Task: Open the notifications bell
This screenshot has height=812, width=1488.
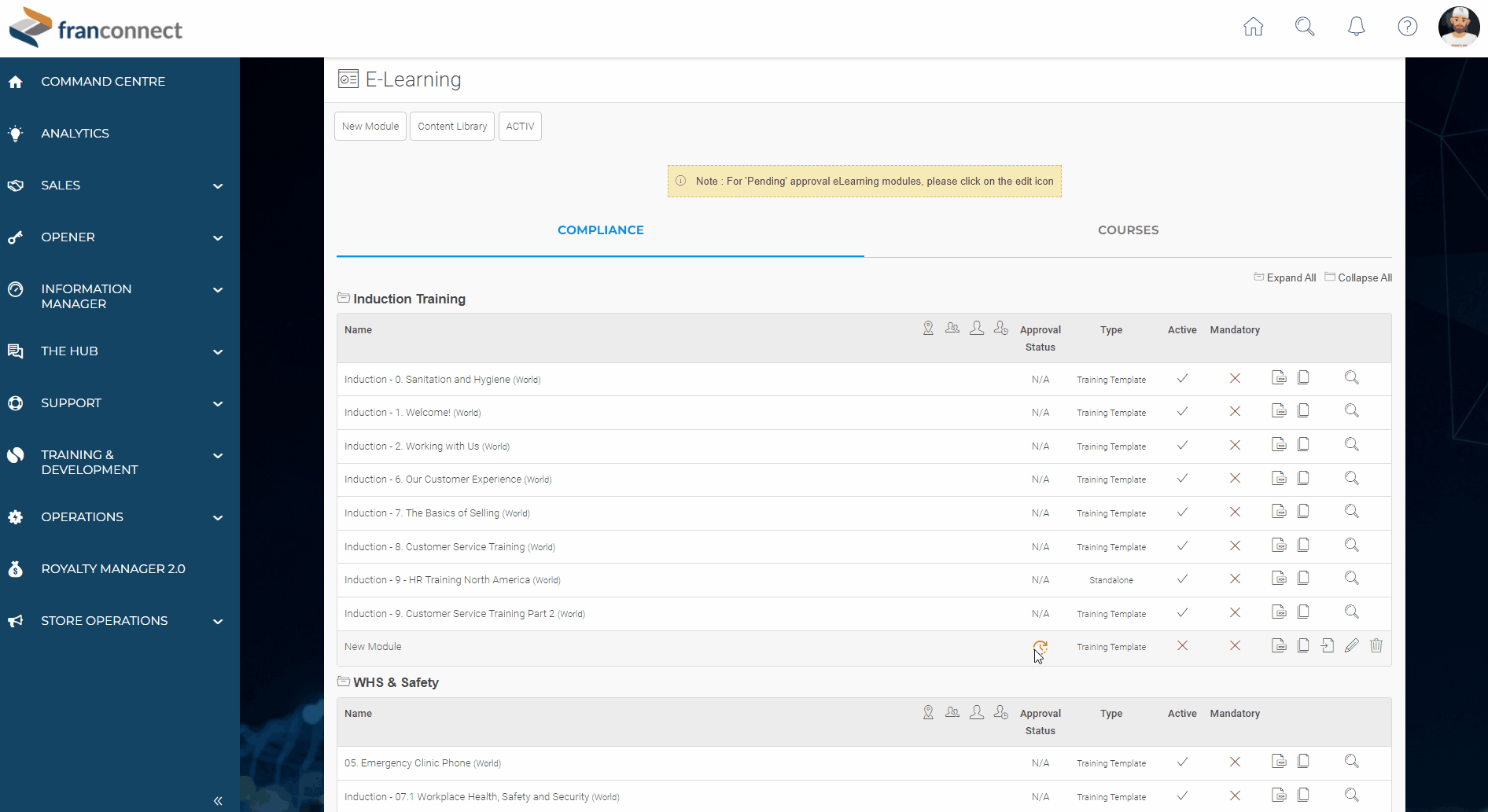Action: tap(1356, 27)
